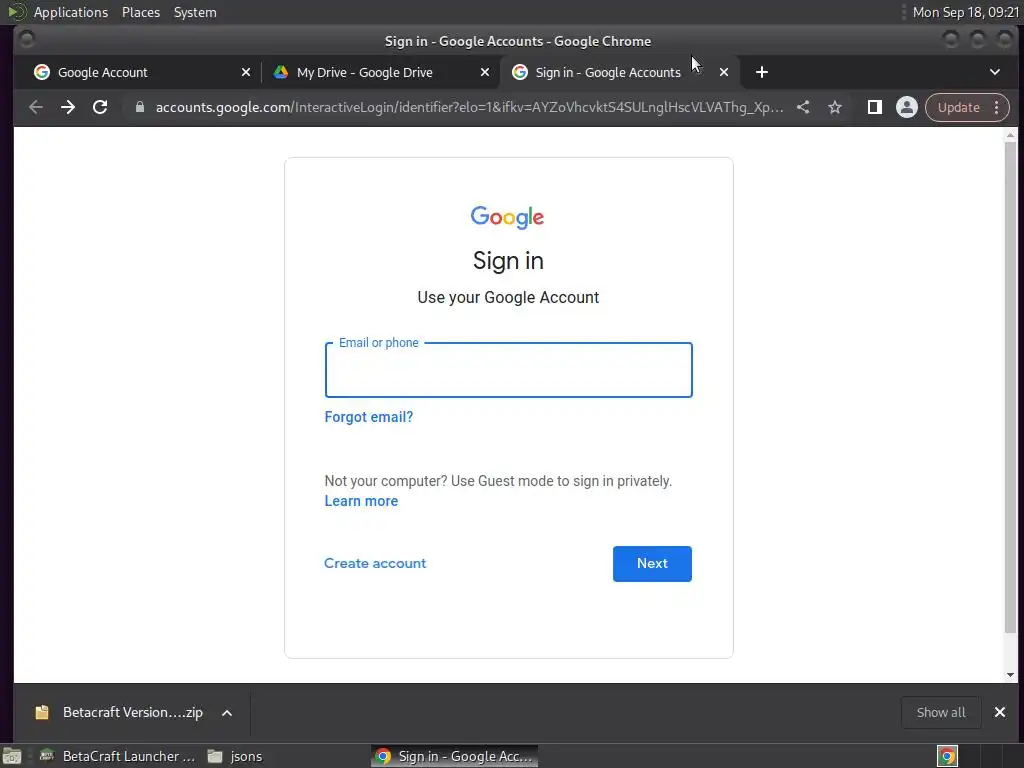
Task: Click the date and time clock
Action: point(966,12)
